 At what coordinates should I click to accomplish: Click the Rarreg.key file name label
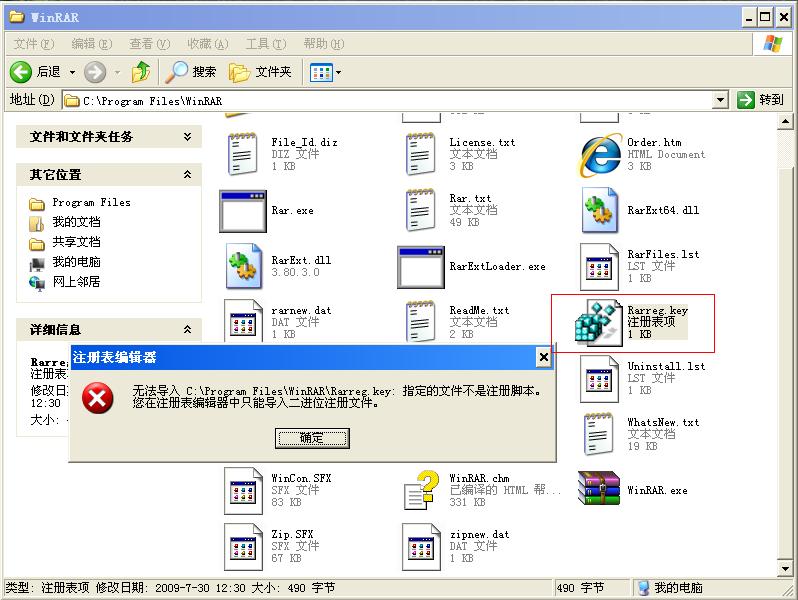[657, 310]
